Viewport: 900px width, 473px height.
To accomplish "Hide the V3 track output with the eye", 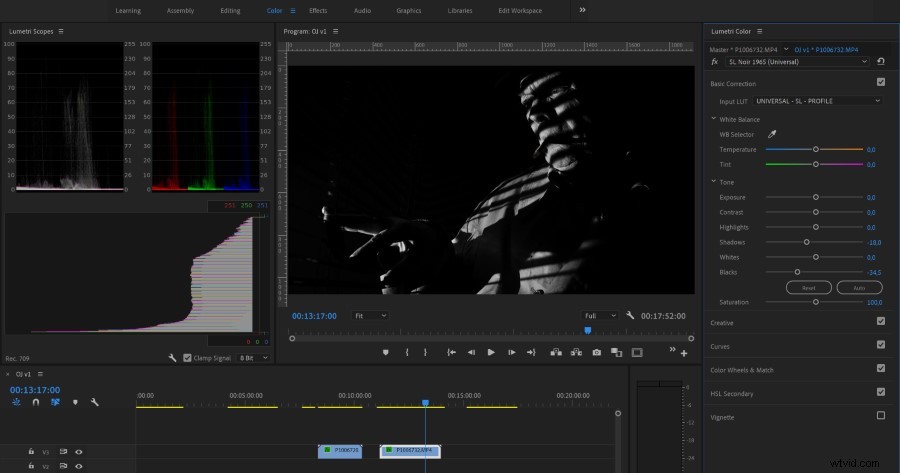I will point(79,452).
